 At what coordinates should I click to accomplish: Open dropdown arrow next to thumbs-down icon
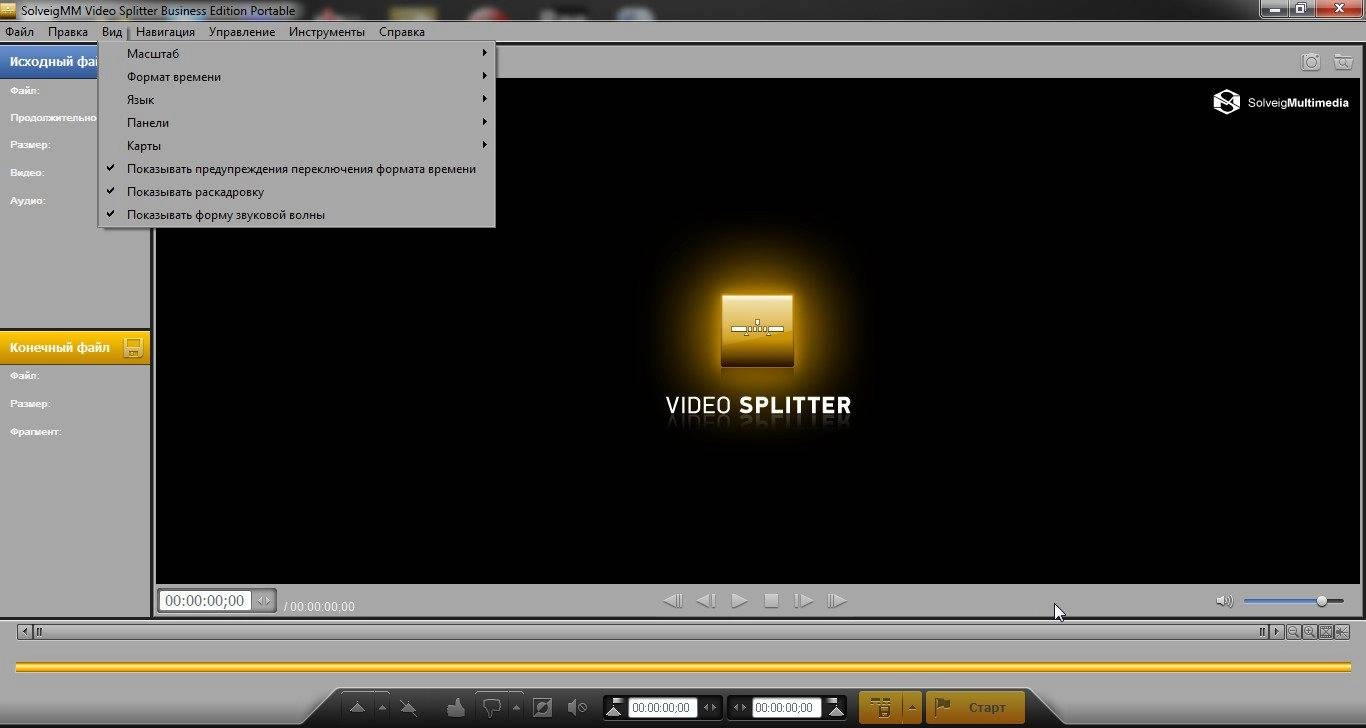pos(516,707)
